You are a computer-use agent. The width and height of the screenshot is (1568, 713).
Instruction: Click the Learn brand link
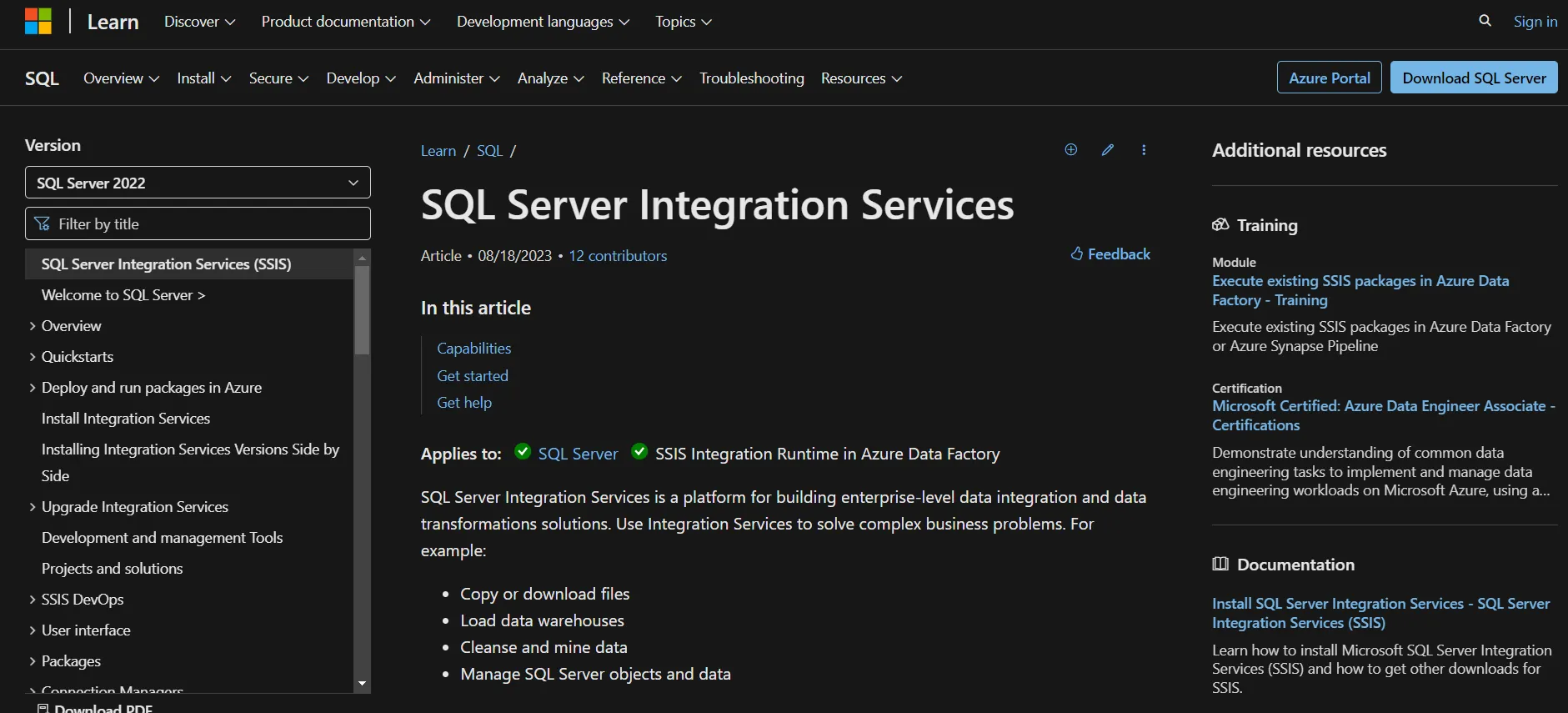113,22
